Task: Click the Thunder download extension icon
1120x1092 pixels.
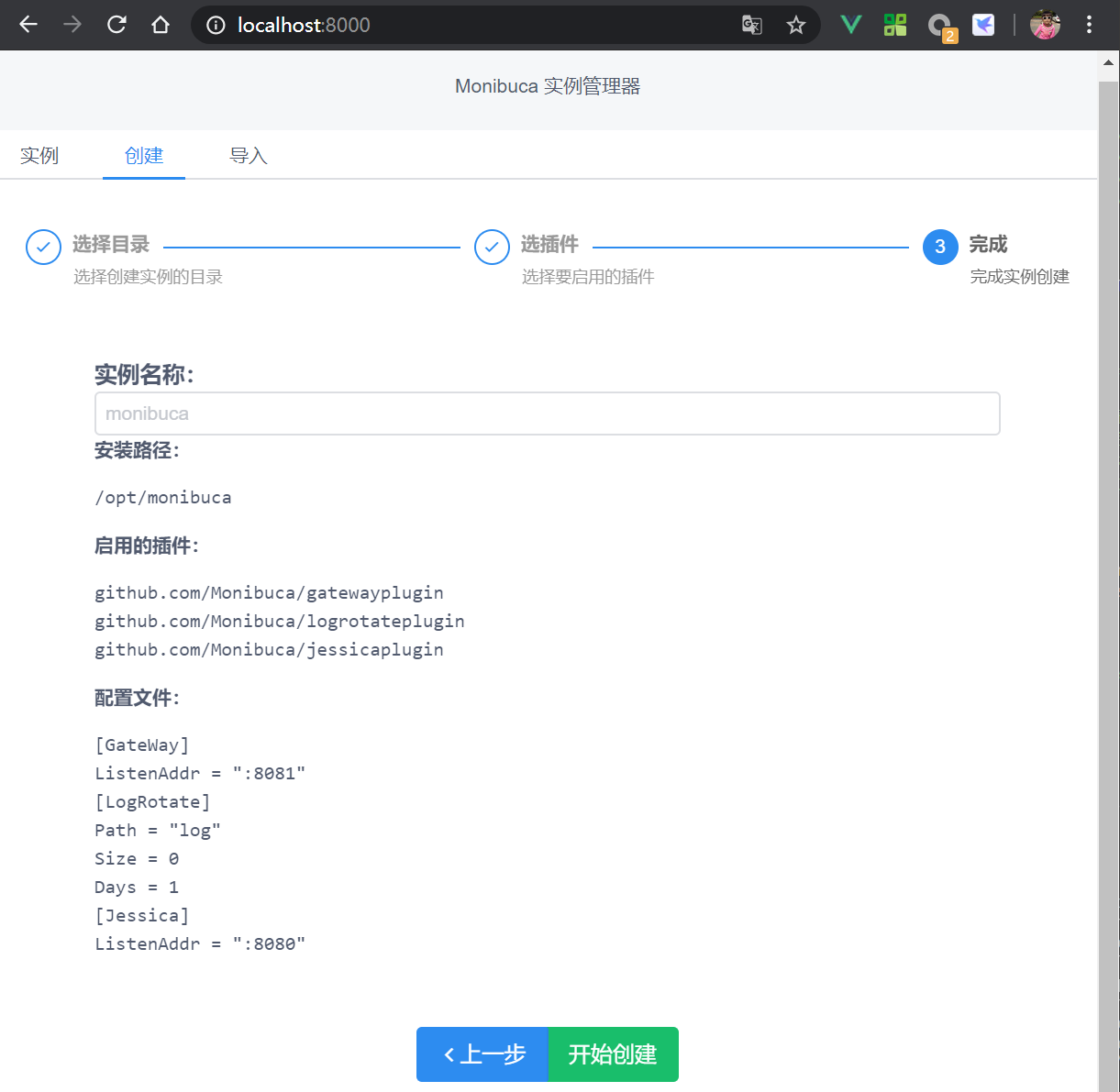Action: click(x=982, y=25)
